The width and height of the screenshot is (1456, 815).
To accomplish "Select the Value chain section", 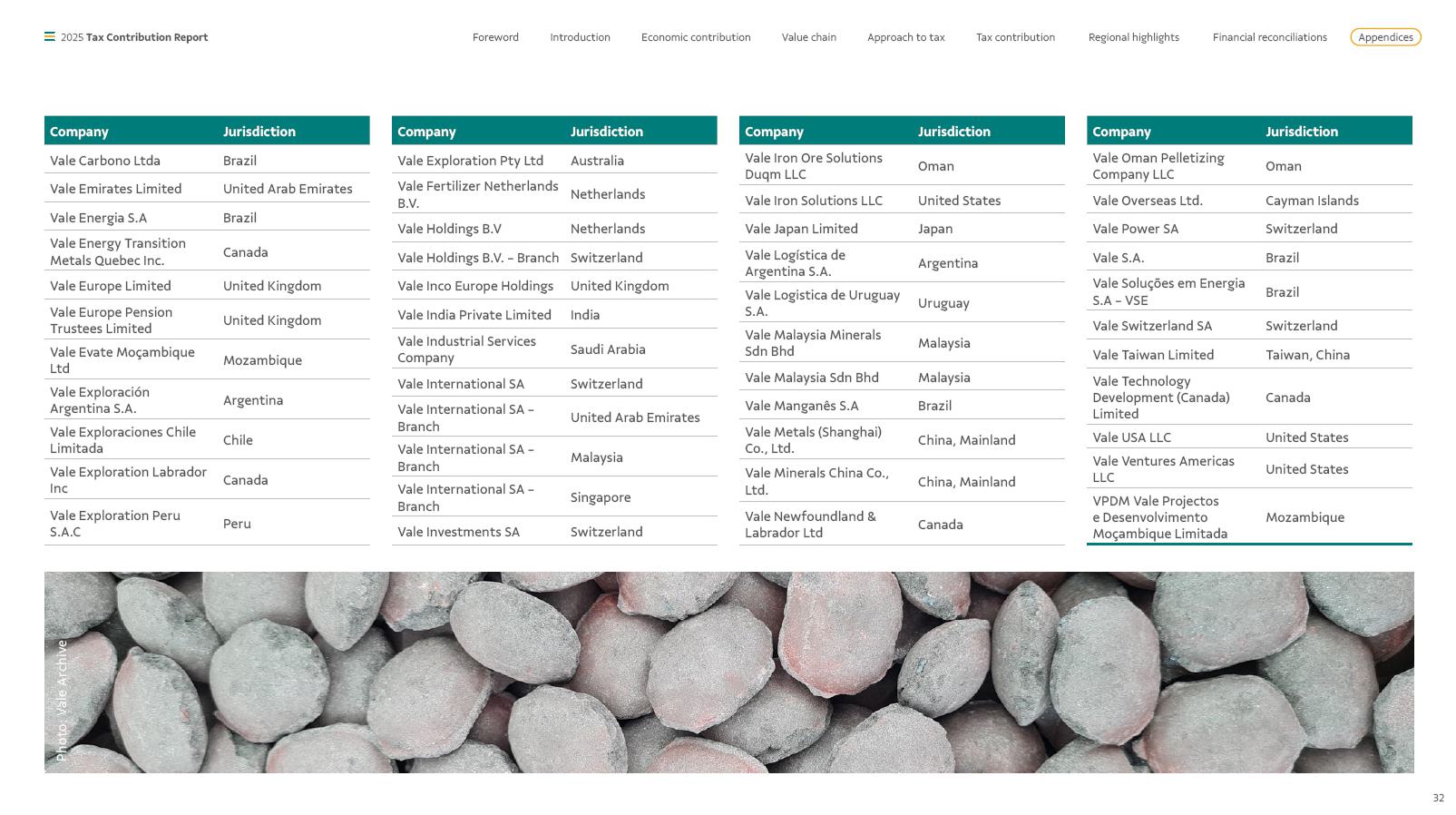I will pos(809,37).
